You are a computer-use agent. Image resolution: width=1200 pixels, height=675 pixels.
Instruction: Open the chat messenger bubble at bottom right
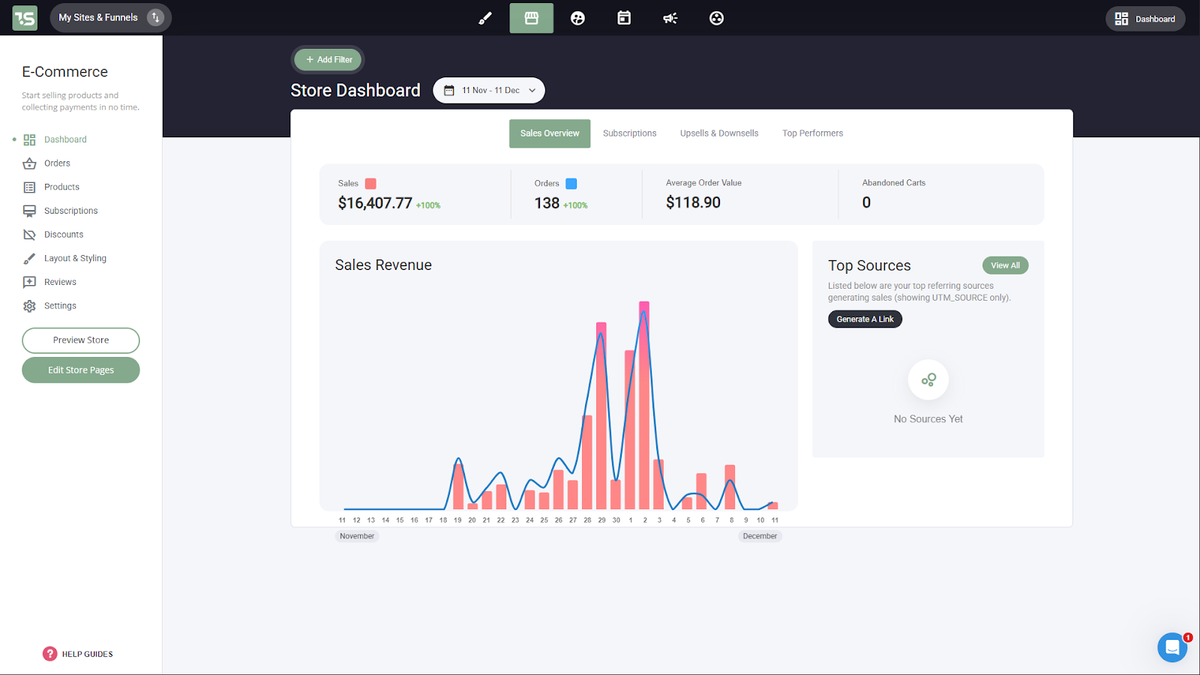pos(1172,647)
